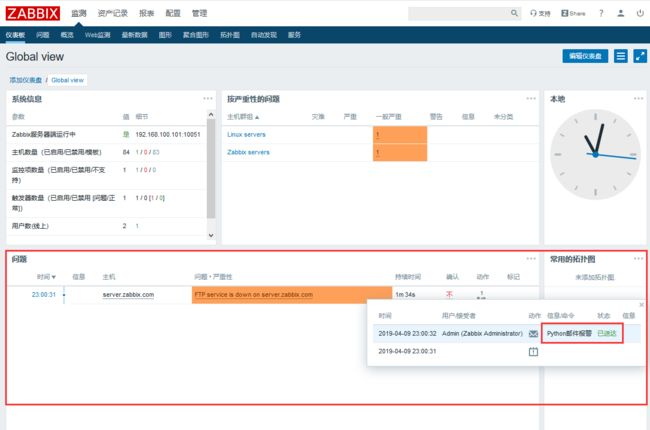Open help via the question mark icon
Screen dimensions: 650x430
tap(601, 13)
